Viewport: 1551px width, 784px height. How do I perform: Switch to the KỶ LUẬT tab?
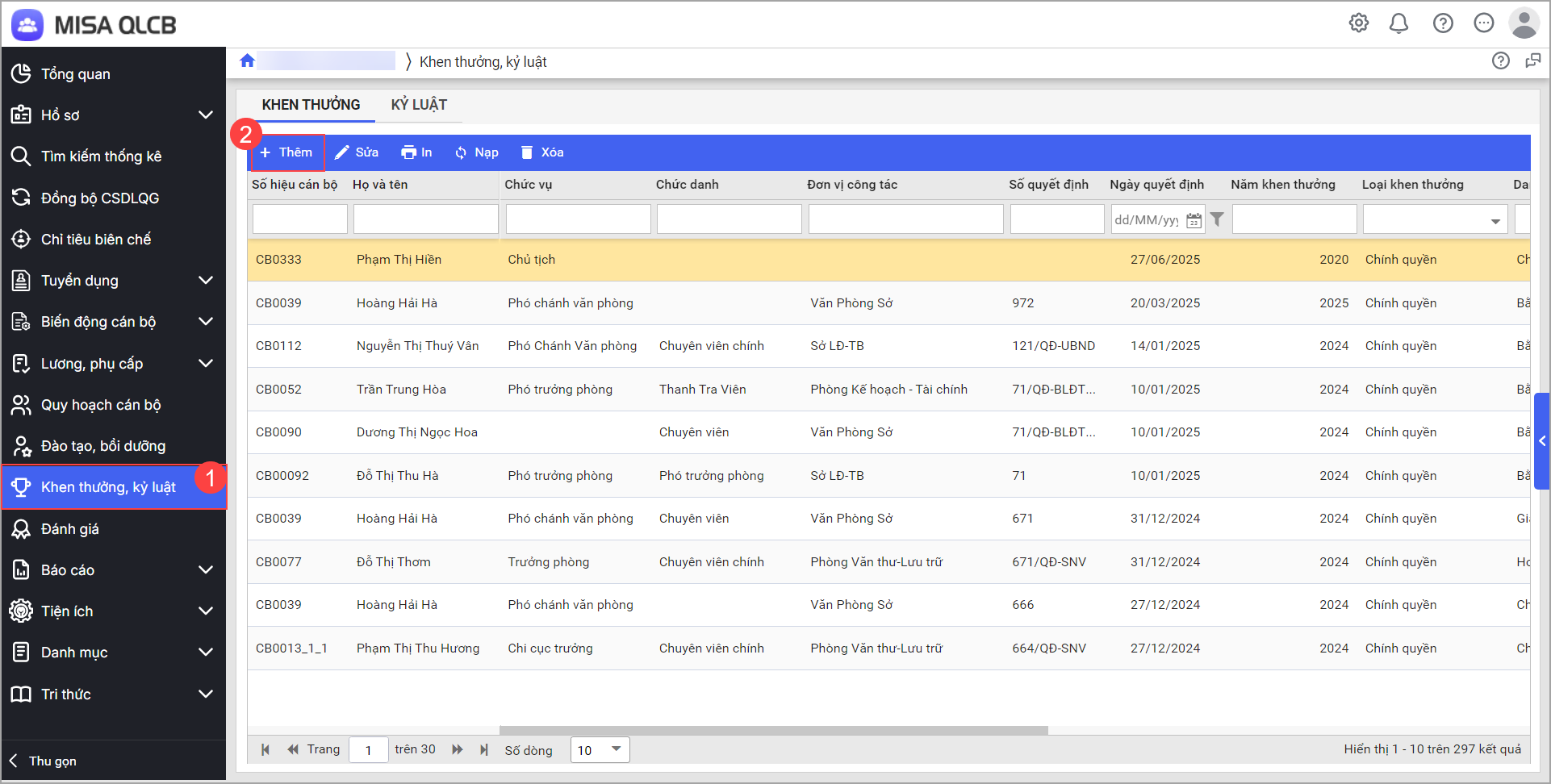click(x=419, y=105)
